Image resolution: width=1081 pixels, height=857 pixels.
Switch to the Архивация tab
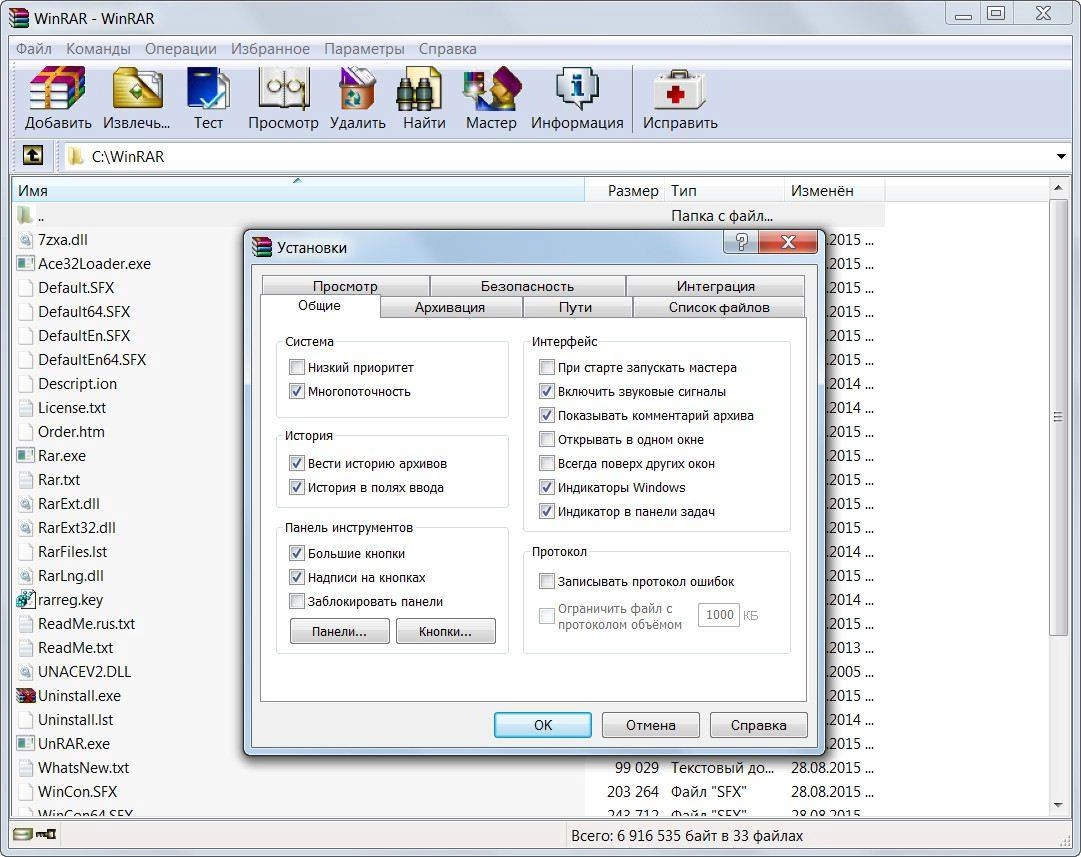(x=449, y=307)
